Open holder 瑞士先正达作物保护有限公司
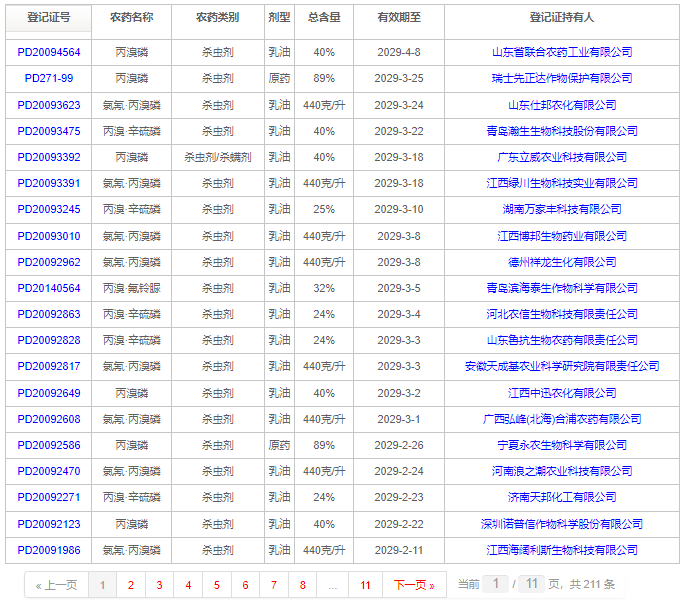 562,79
